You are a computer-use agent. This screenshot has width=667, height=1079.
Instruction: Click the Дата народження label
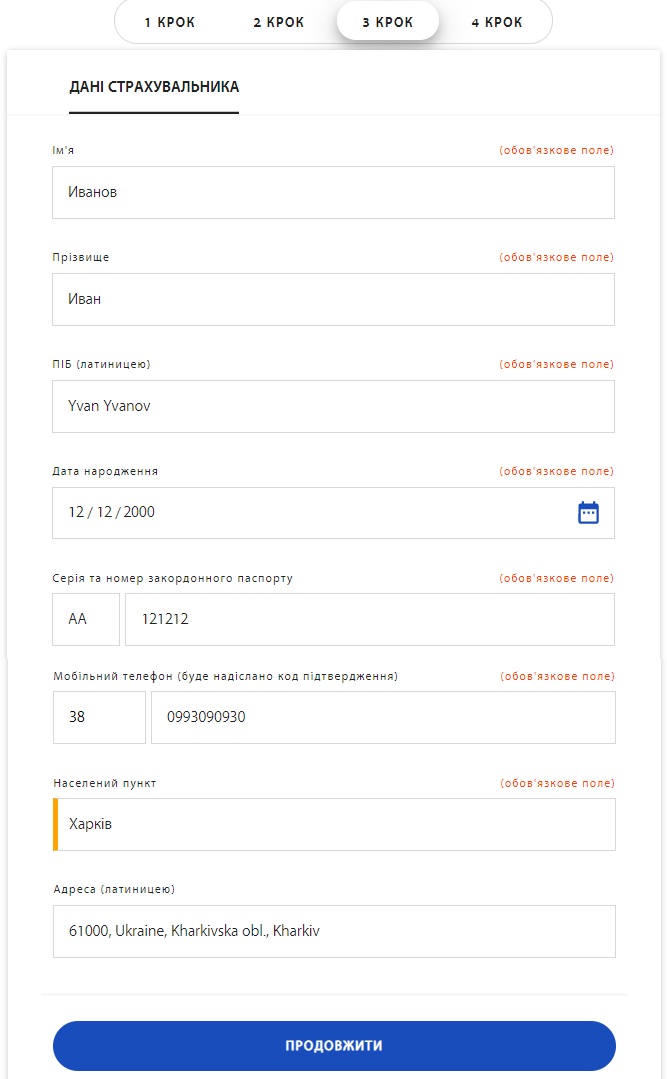pyautogui.click(x=105, y=471)
